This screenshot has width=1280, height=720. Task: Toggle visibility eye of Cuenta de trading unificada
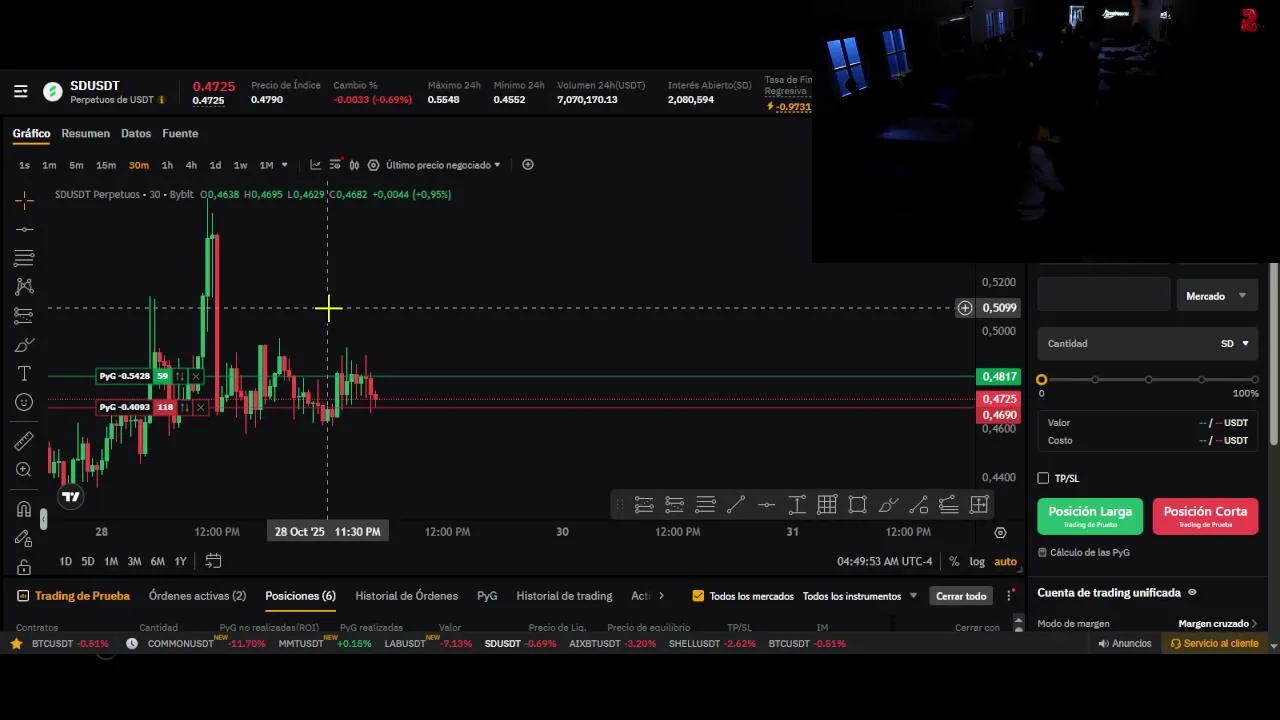pyautogui.click(x=1192, y=593)
